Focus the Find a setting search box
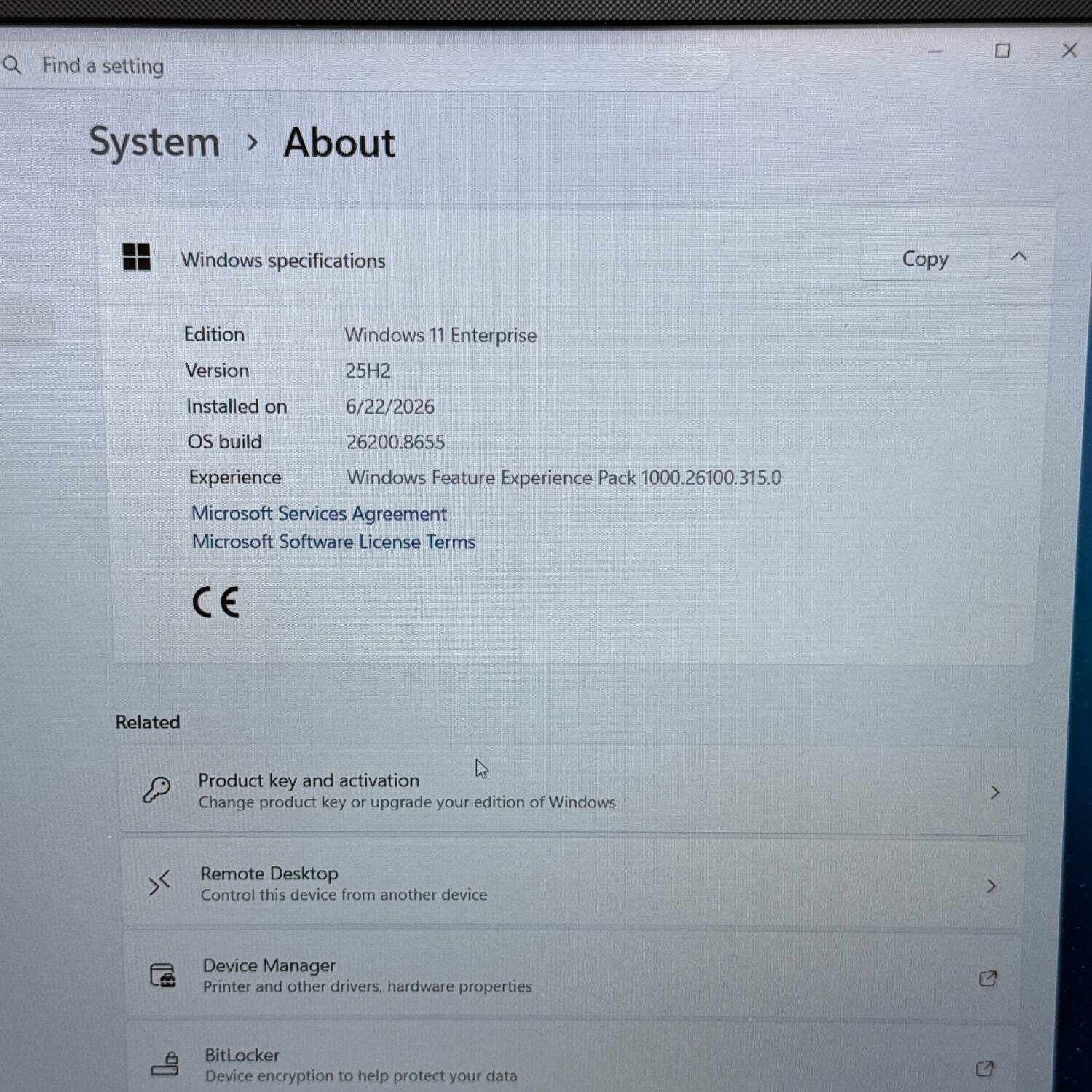 tap(363, 66)
